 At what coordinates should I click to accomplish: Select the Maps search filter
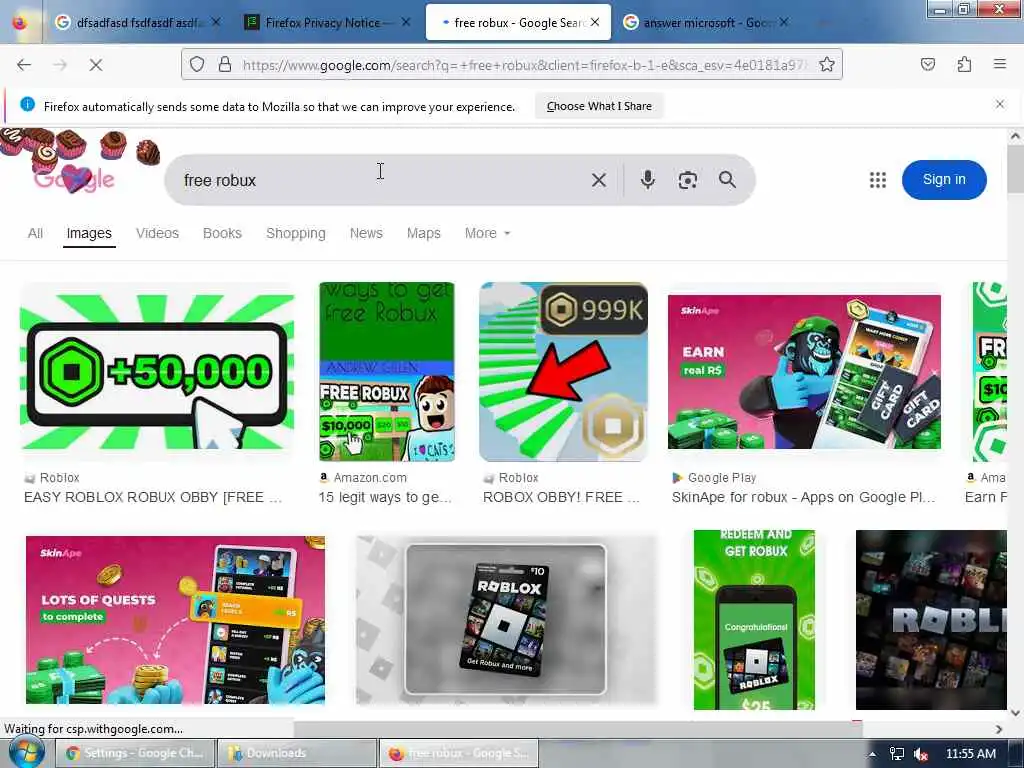pyautogui.click(x=423, y=233)
